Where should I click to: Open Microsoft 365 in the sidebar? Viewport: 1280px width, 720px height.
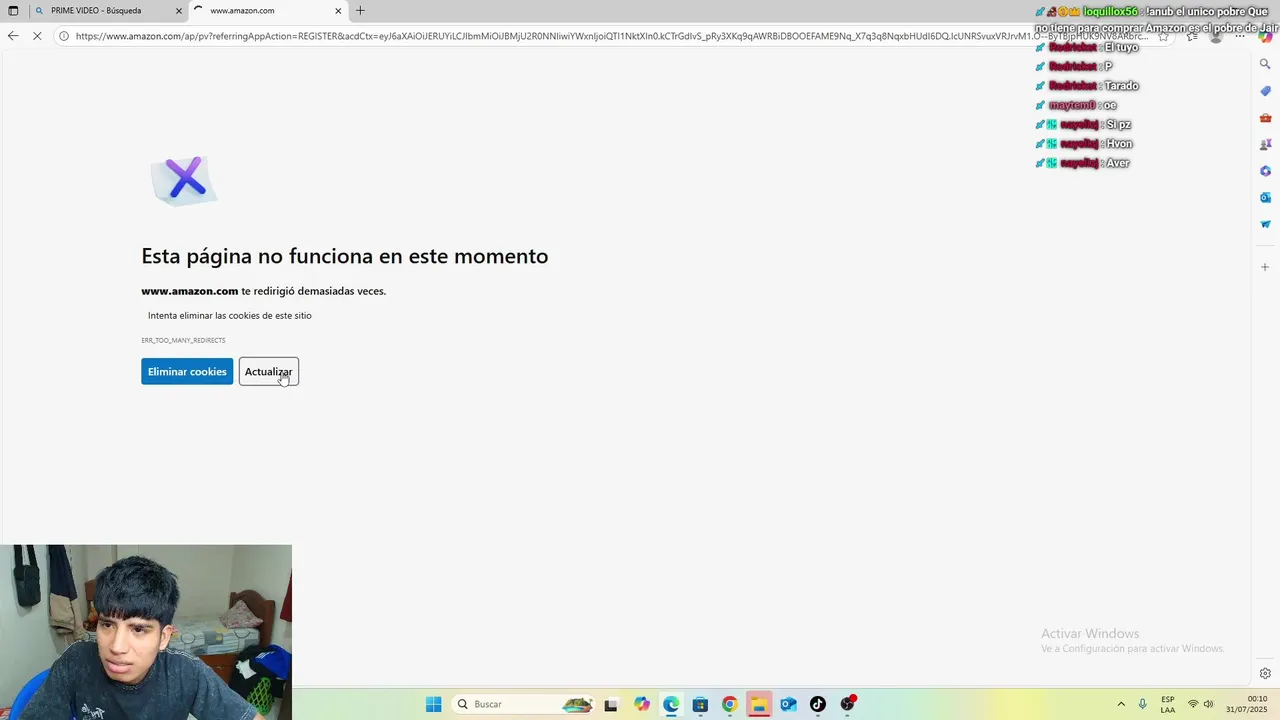(1265, 171)
